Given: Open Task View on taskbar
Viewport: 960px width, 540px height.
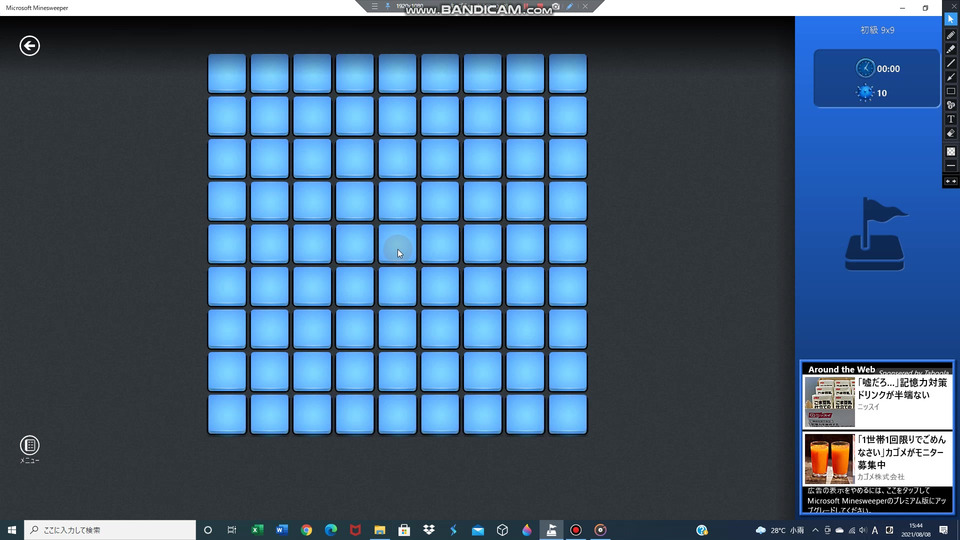Looking at the screenshot, I should 231,530.
